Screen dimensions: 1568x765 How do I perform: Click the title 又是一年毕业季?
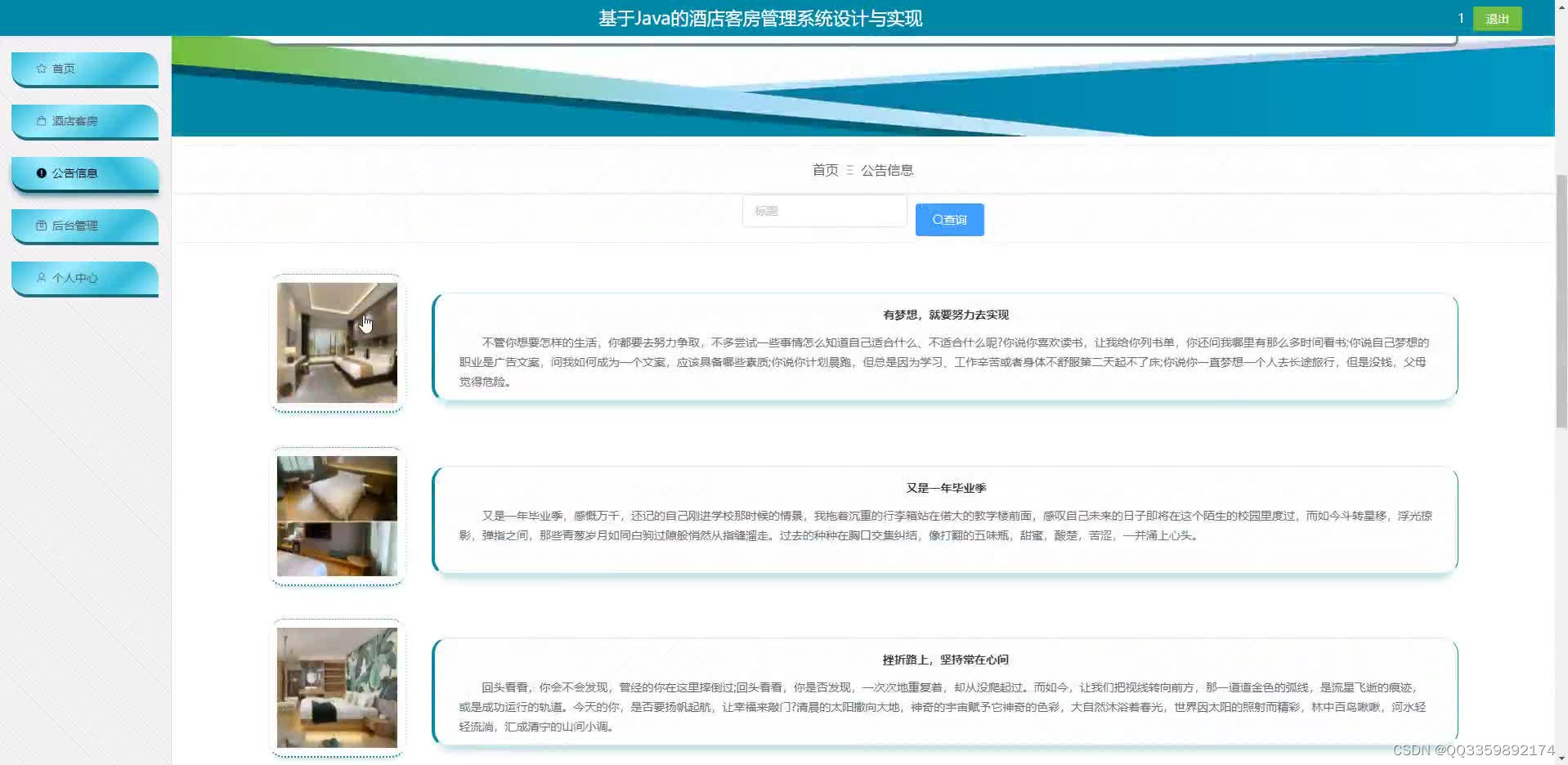pyautogui.click(x=946, y=488)
